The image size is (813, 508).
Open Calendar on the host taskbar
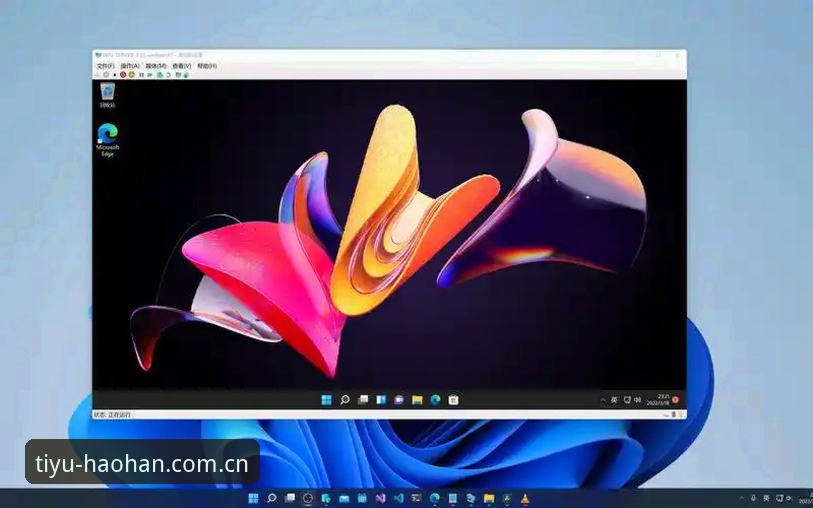point(362,498)
